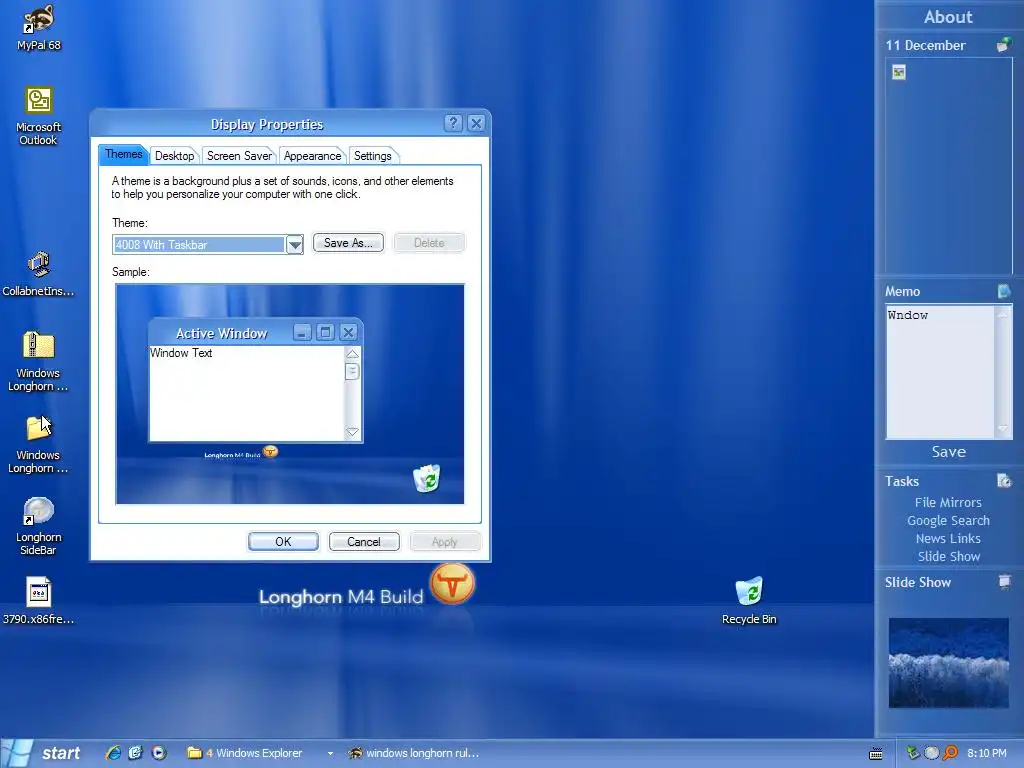Viewport: 1024px width, 768px height.
Task: Click the Tasks panel header icon
Action: [1004, 481]
